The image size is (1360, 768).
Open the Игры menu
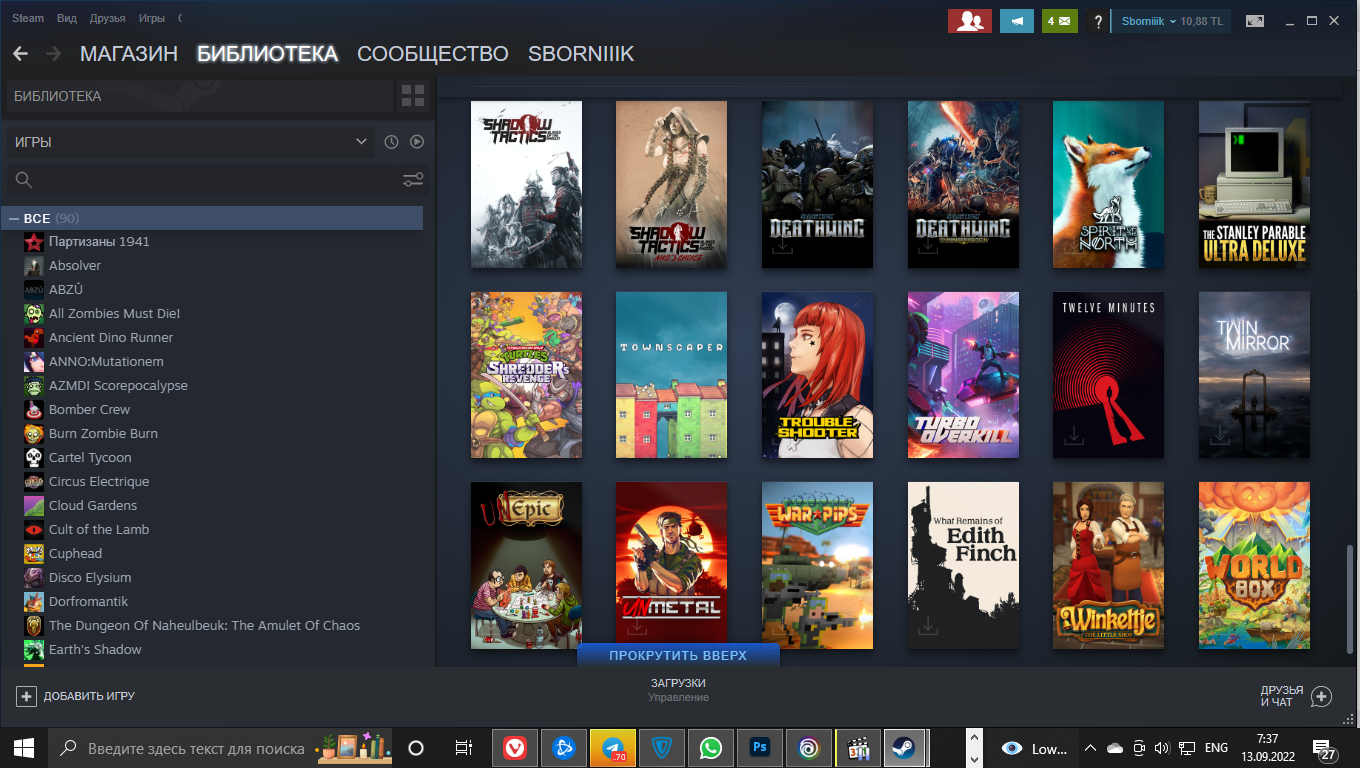151,19
